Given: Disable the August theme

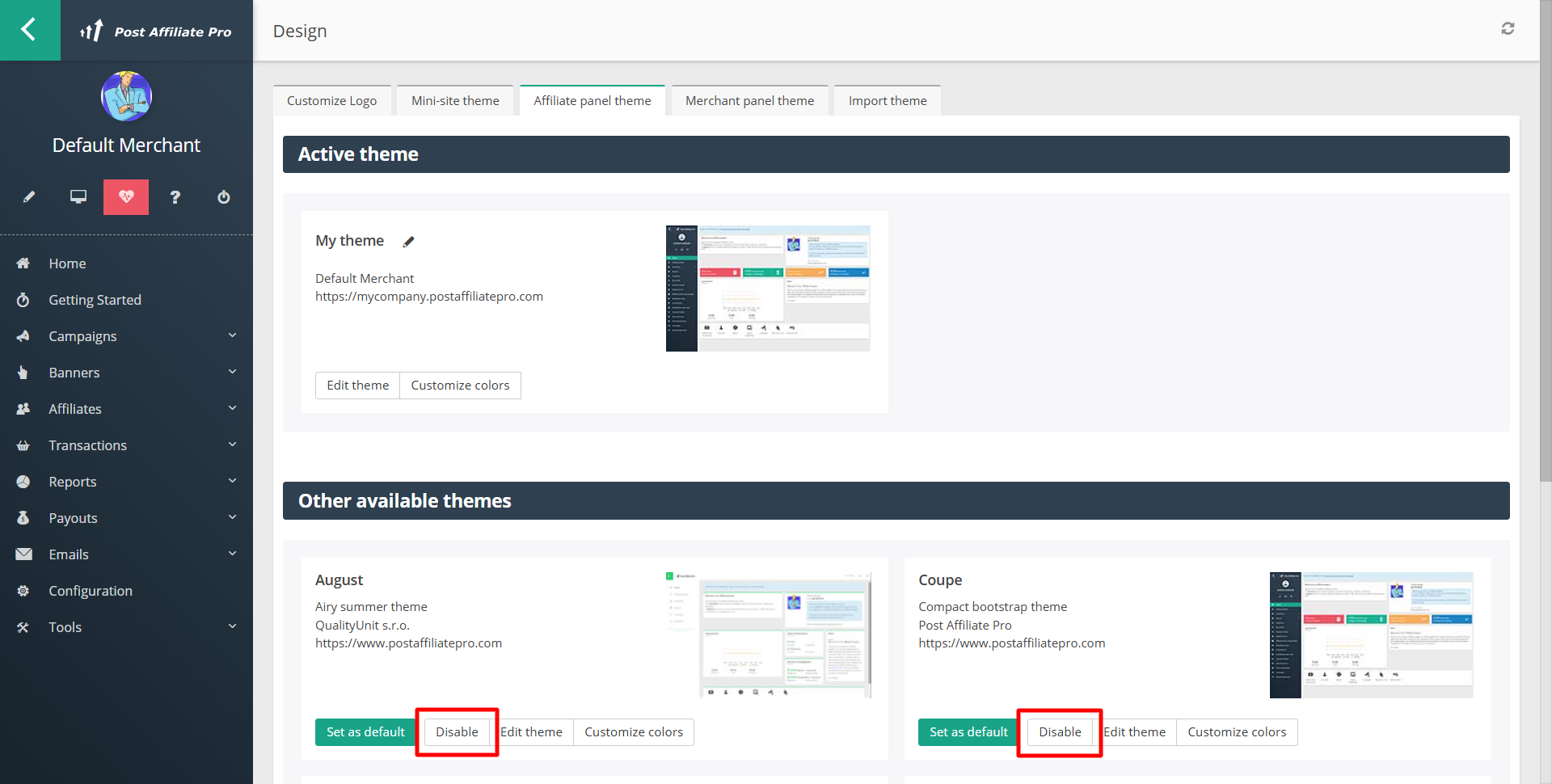Looking at the screenshot, I should pyautogui.click(x=457, y=732).
